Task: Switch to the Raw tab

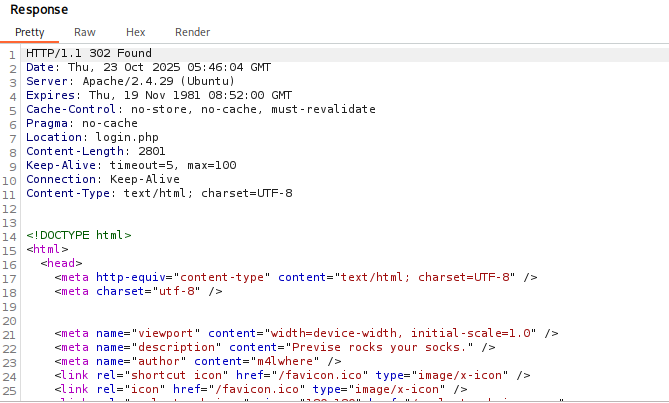Action: click(85, 32)
